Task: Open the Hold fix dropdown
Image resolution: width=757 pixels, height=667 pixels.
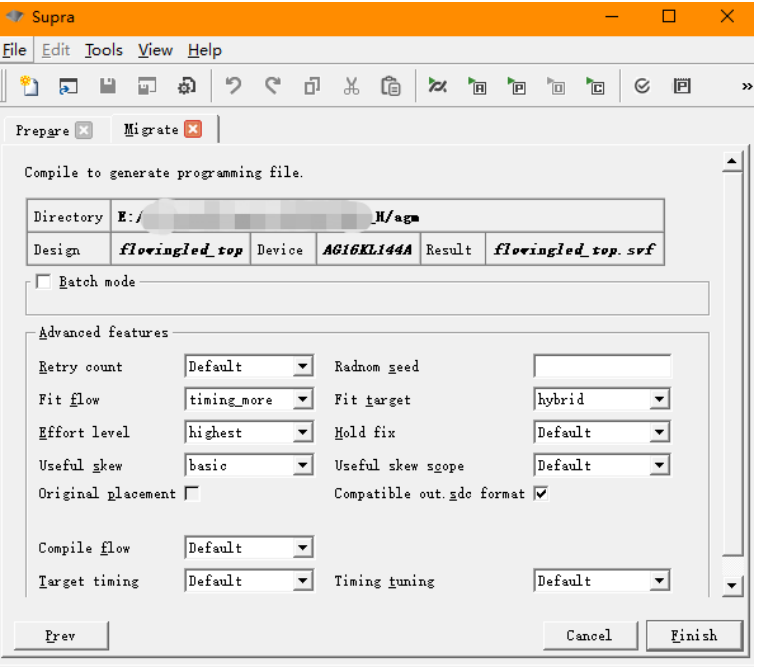Action: coord(602,432)
